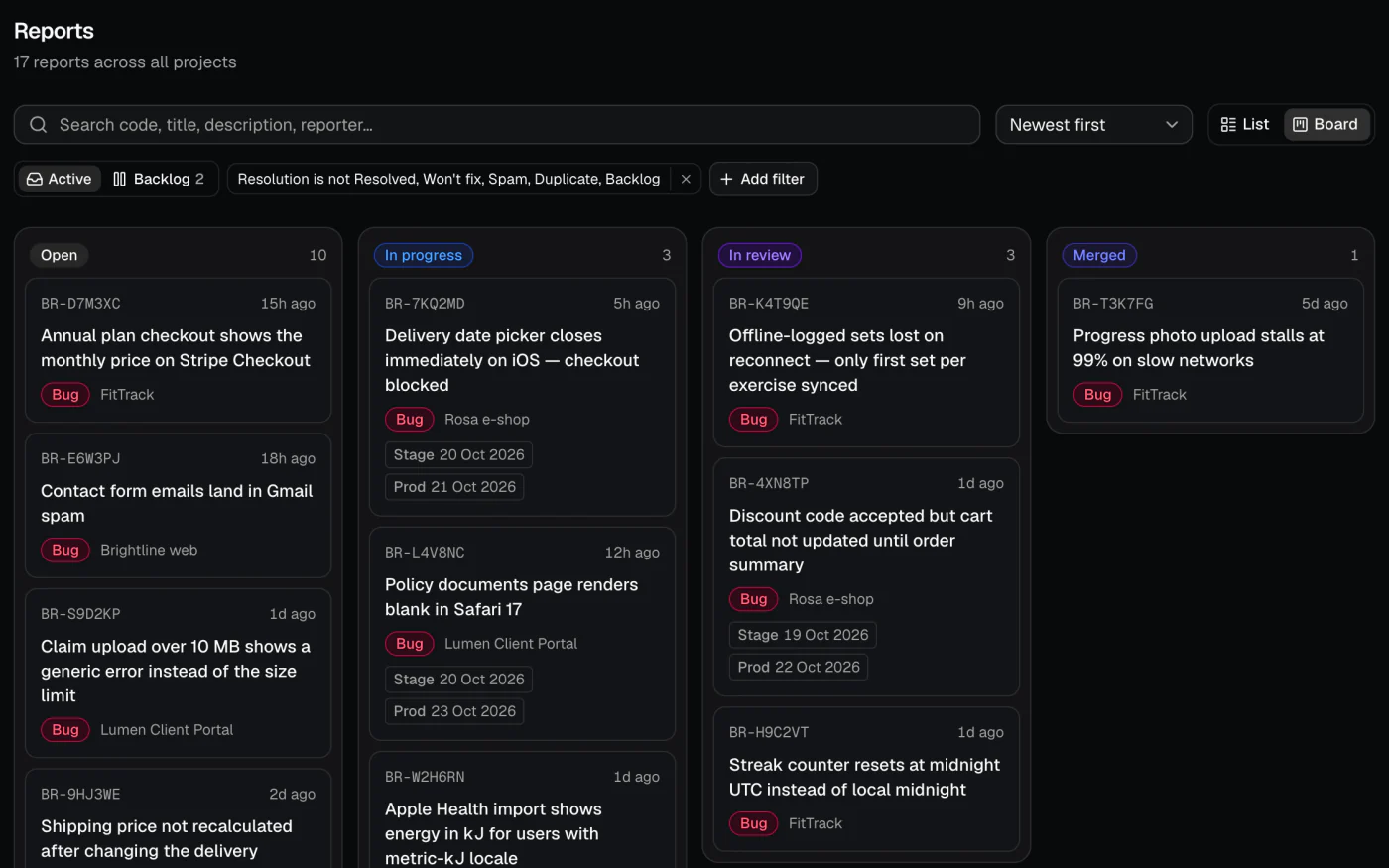
Task: Click the Open column status badge
Action: (x=59, y=255)
